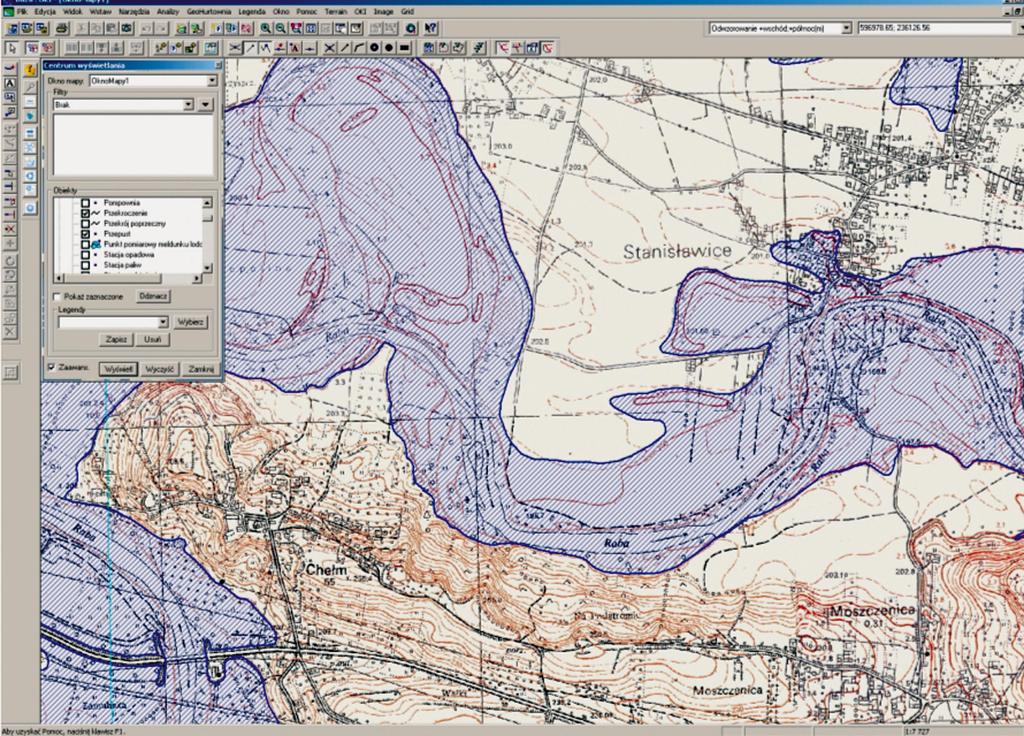Toggle the Zaawans. checkbox
This screenshot has height=736, width=1024.
(52, 368)
